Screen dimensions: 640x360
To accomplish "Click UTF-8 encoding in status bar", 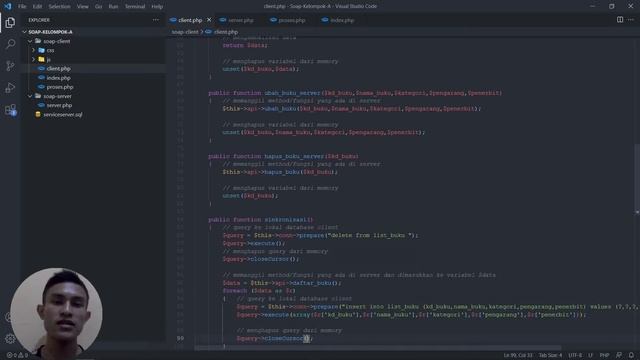I will [x=575, y=356].
